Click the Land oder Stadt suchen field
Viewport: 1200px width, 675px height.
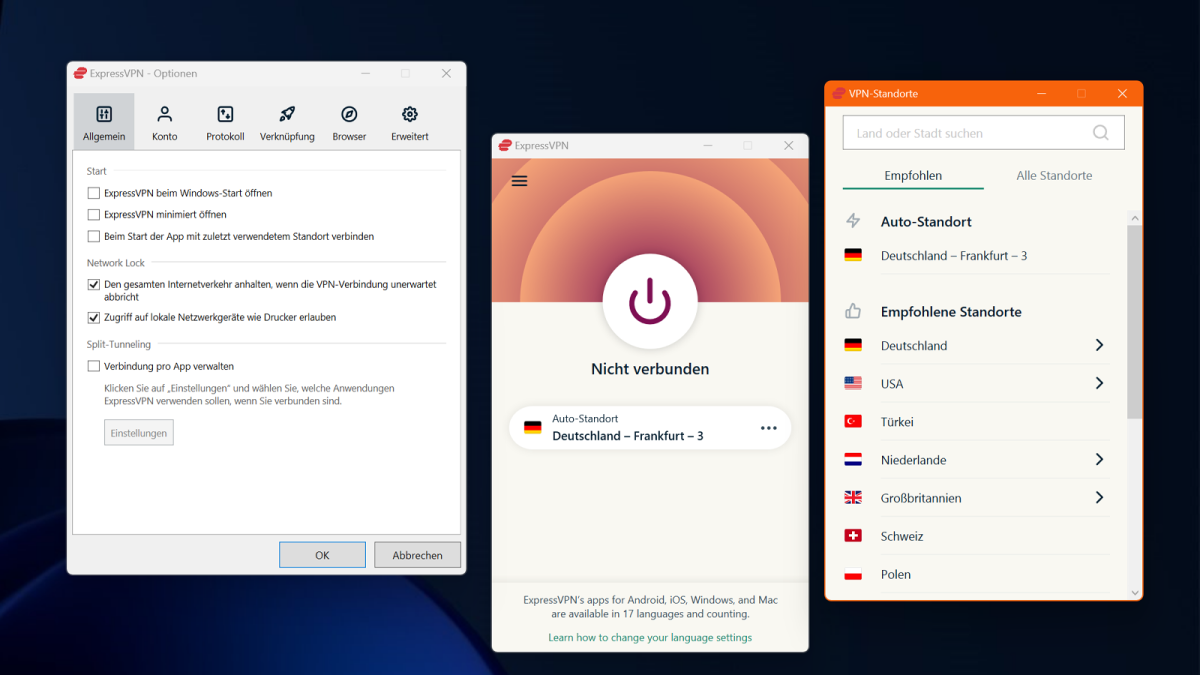pos(984,132)
